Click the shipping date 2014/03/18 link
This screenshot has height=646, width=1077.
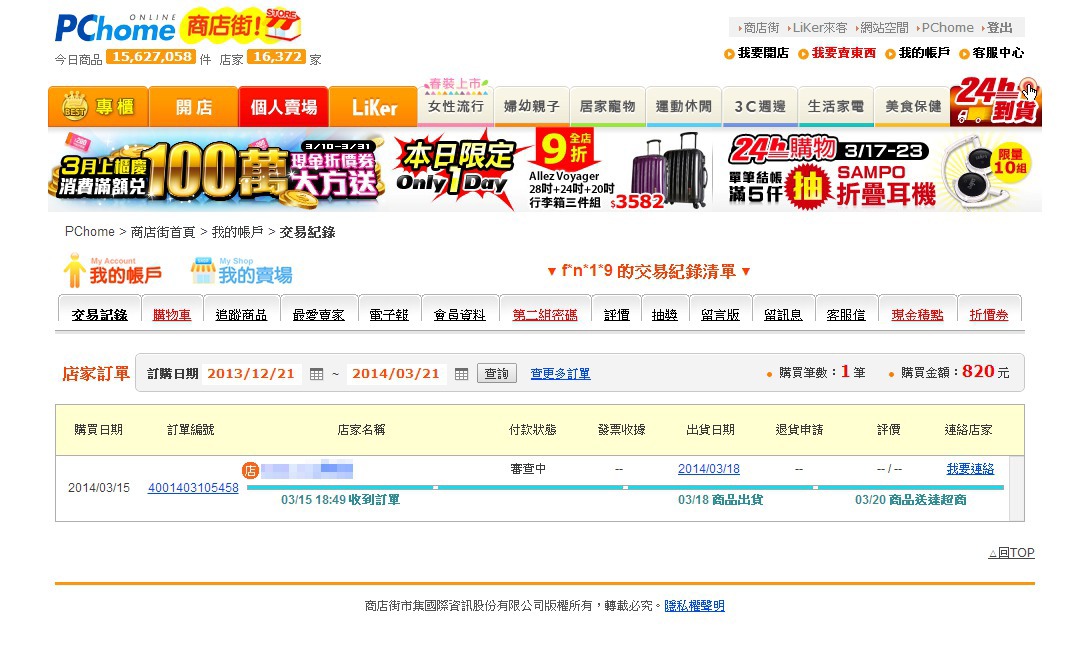pos(709,469)
